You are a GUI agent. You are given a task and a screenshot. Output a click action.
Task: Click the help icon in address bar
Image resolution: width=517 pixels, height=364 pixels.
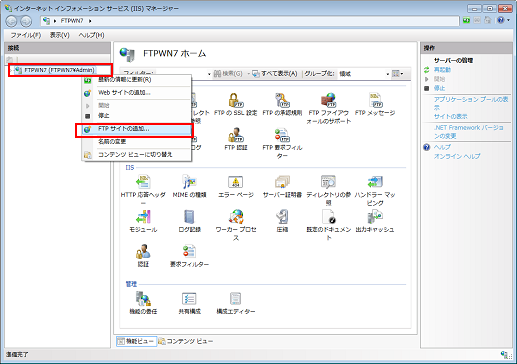pos(501,20)
